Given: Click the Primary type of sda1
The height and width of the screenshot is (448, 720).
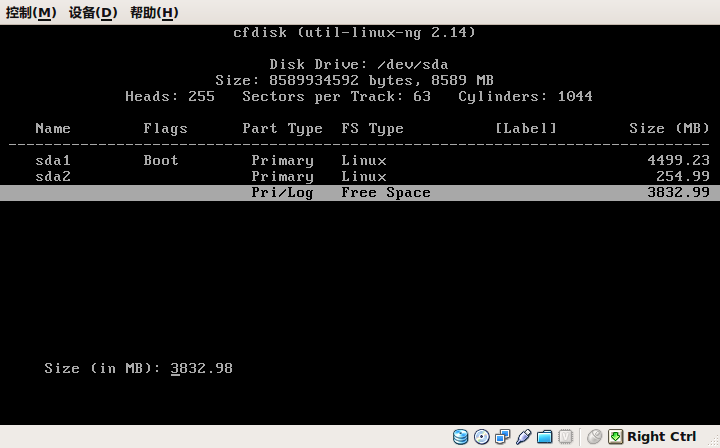Looking at the screenshot, I should click(282, 161).
